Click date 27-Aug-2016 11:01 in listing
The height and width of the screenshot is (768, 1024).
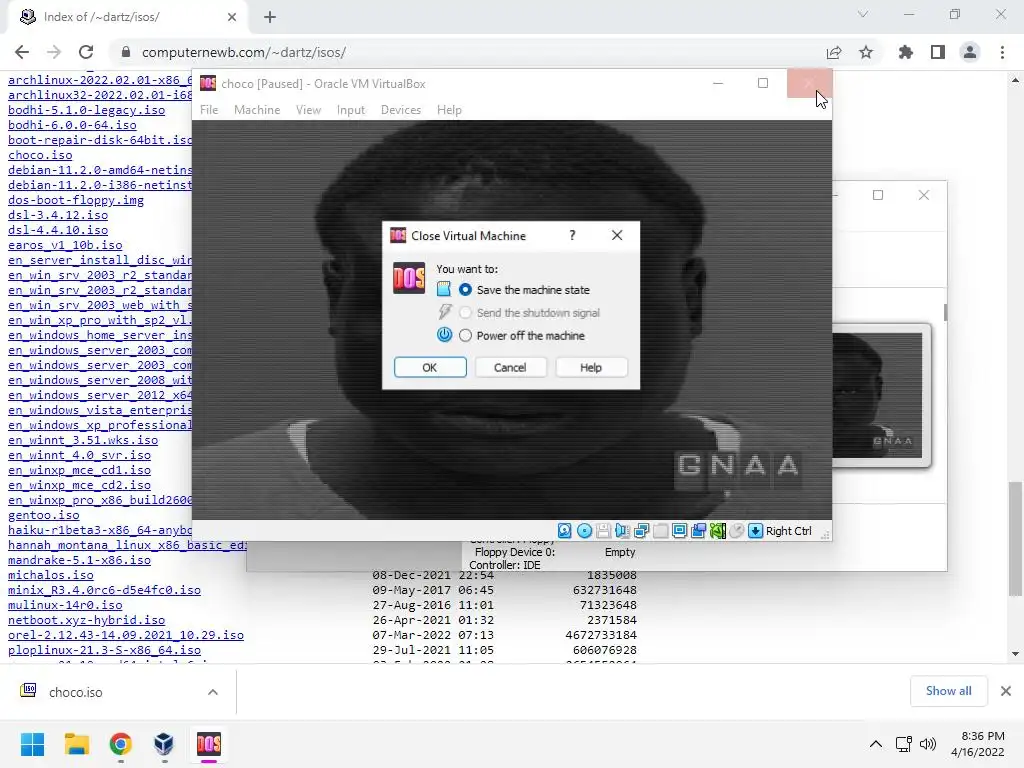tap(433, 605)
